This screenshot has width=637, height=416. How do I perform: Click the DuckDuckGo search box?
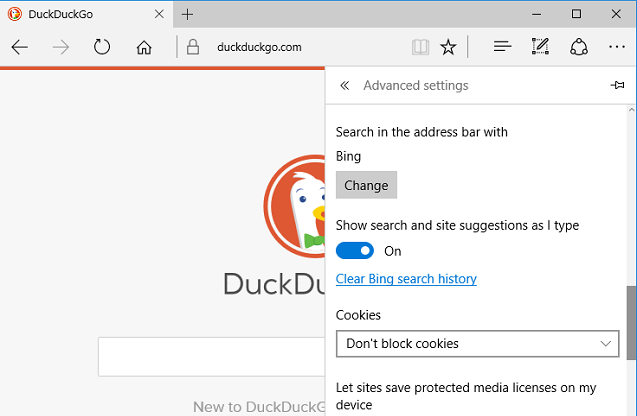tap(212, 357)
